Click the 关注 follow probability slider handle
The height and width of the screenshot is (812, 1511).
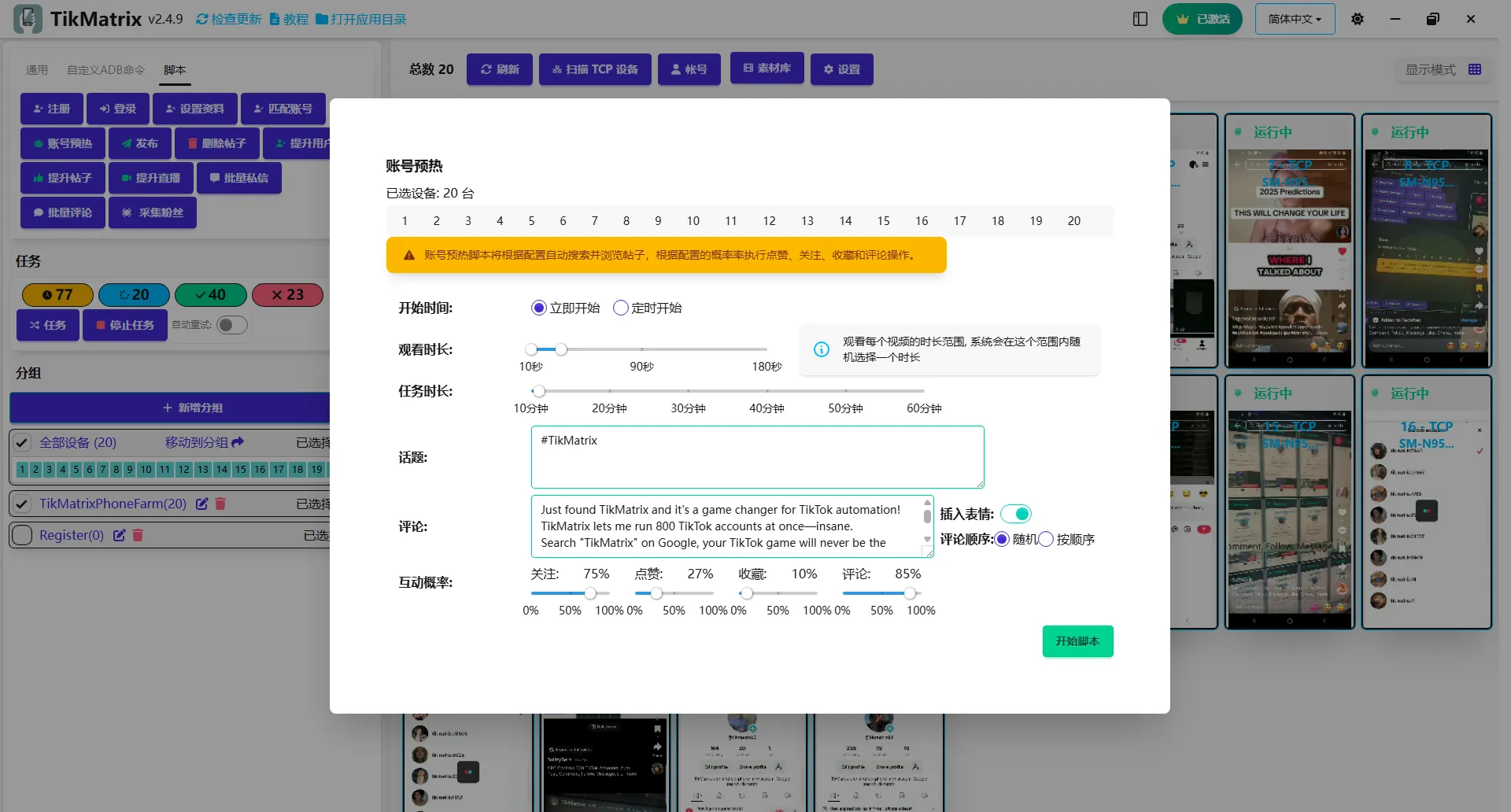tap(591, 594)
